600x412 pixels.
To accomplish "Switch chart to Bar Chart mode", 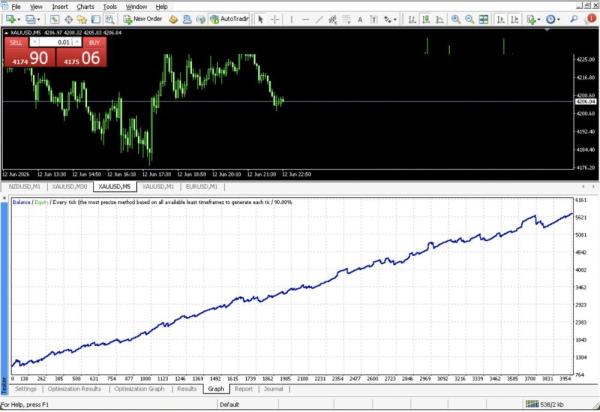I will (x=412, y=19).
